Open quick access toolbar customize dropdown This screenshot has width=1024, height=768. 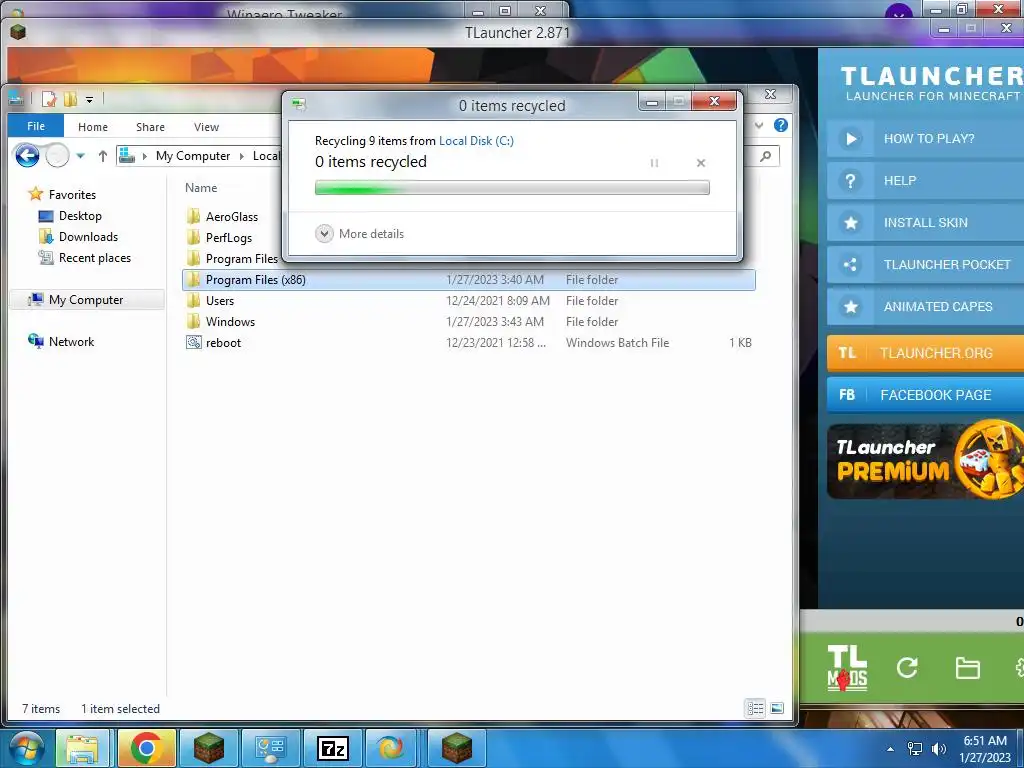click(89, 99)
